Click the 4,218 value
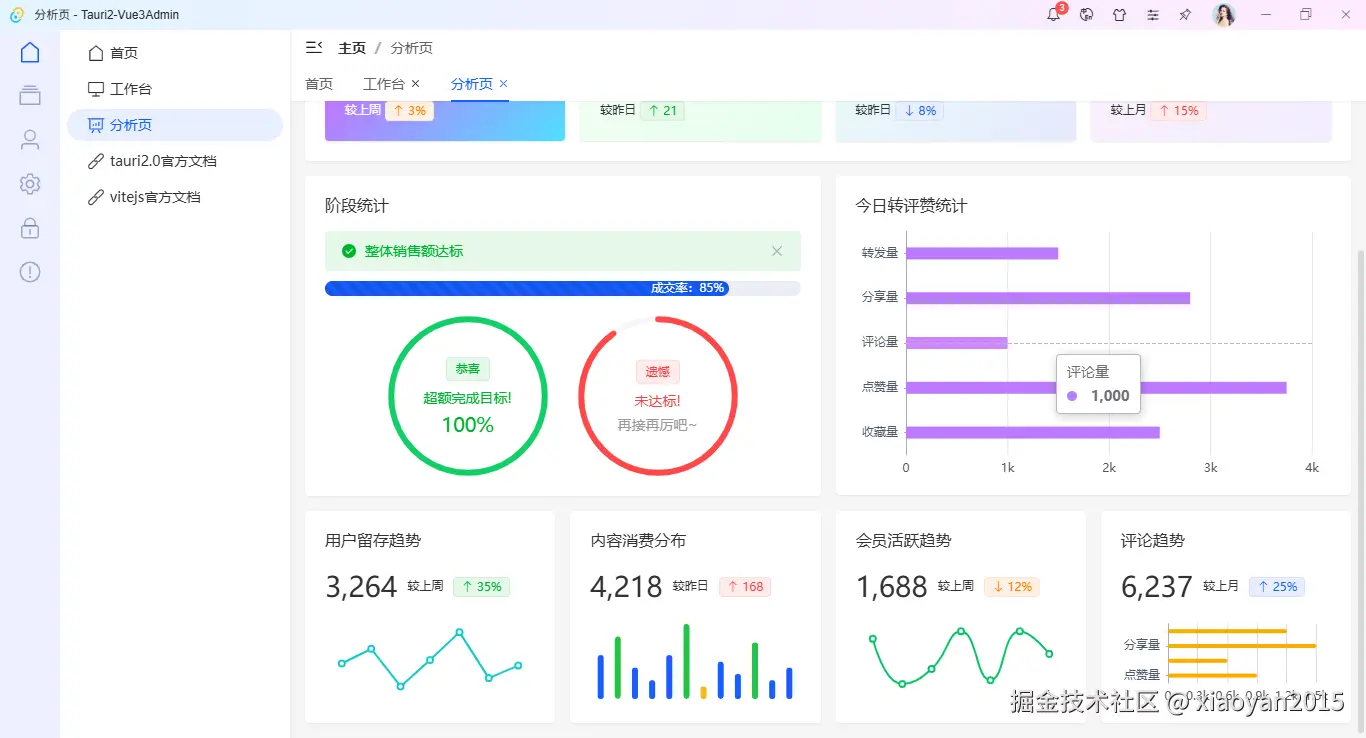 626,587
